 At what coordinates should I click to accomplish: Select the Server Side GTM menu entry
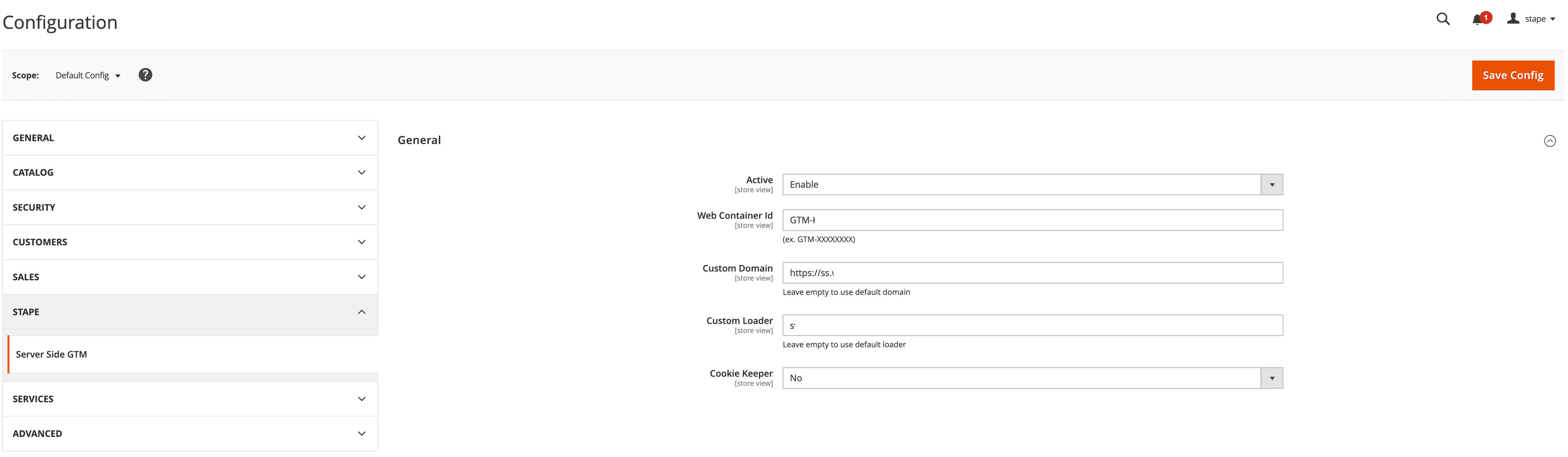coord(51,353)
